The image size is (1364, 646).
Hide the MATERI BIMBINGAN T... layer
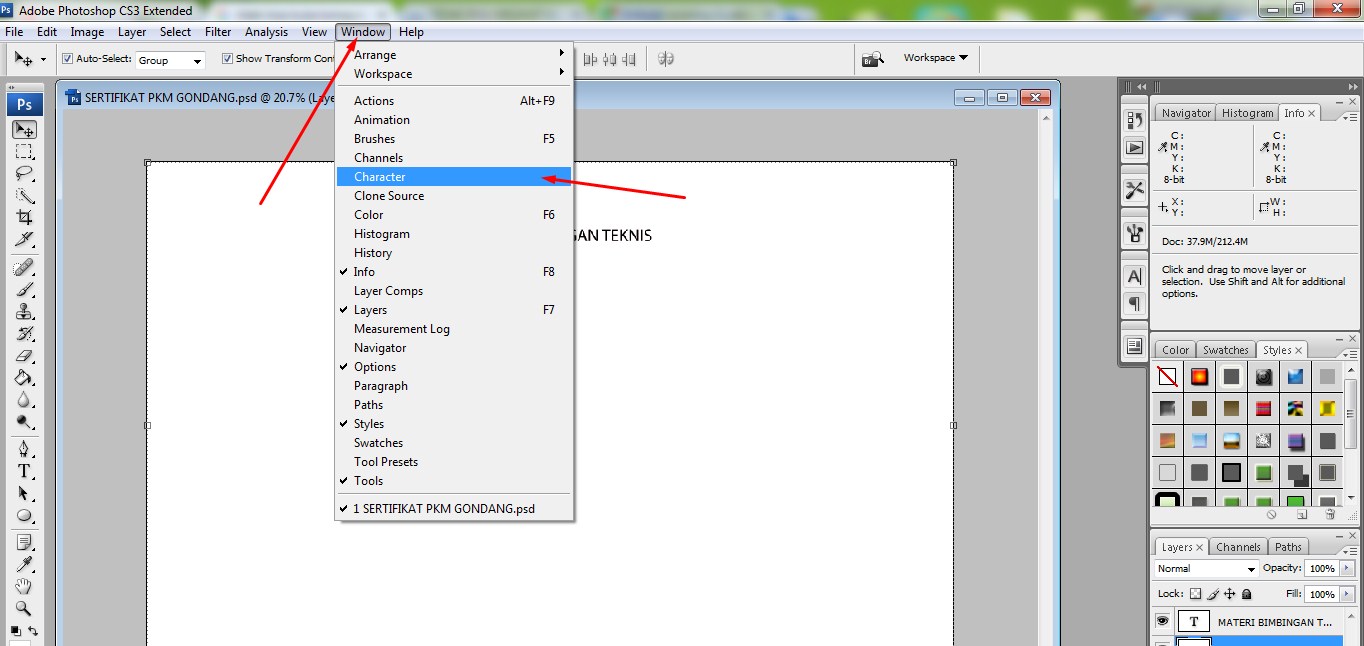[1162, 621]
